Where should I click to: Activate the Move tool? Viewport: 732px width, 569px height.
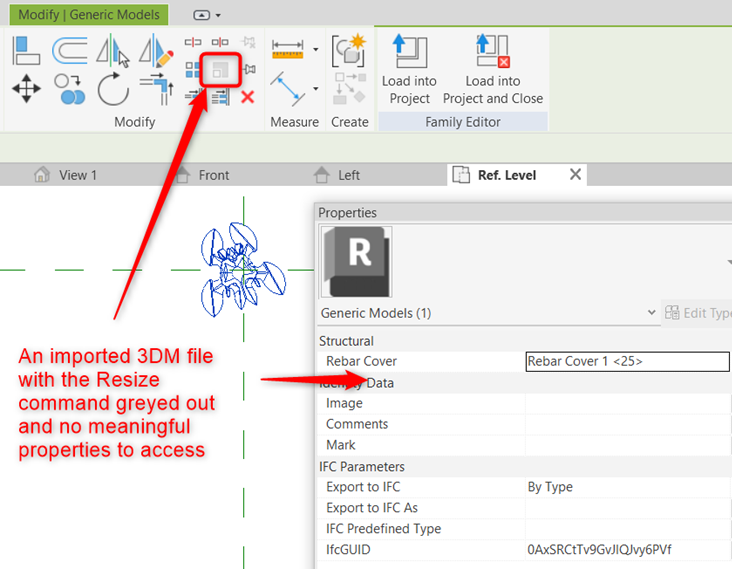26,89
